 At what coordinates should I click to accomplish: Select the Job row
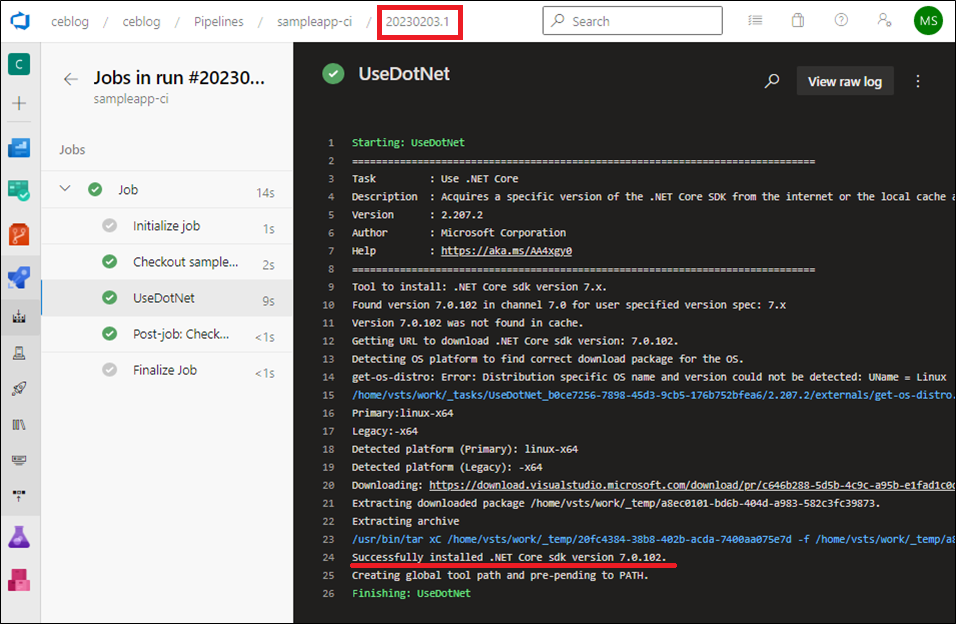[167, 190]
